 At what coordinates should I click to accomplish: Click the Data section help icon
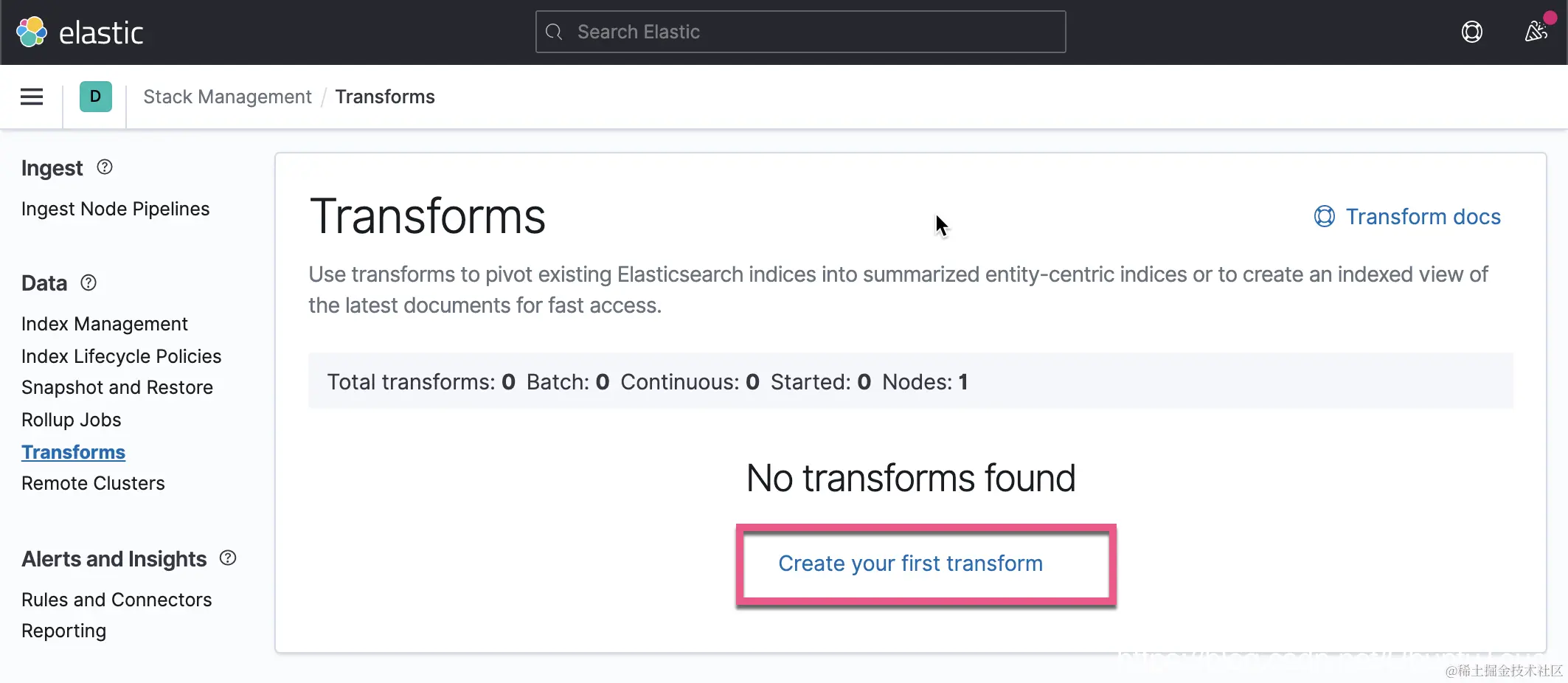click(89, 282)
